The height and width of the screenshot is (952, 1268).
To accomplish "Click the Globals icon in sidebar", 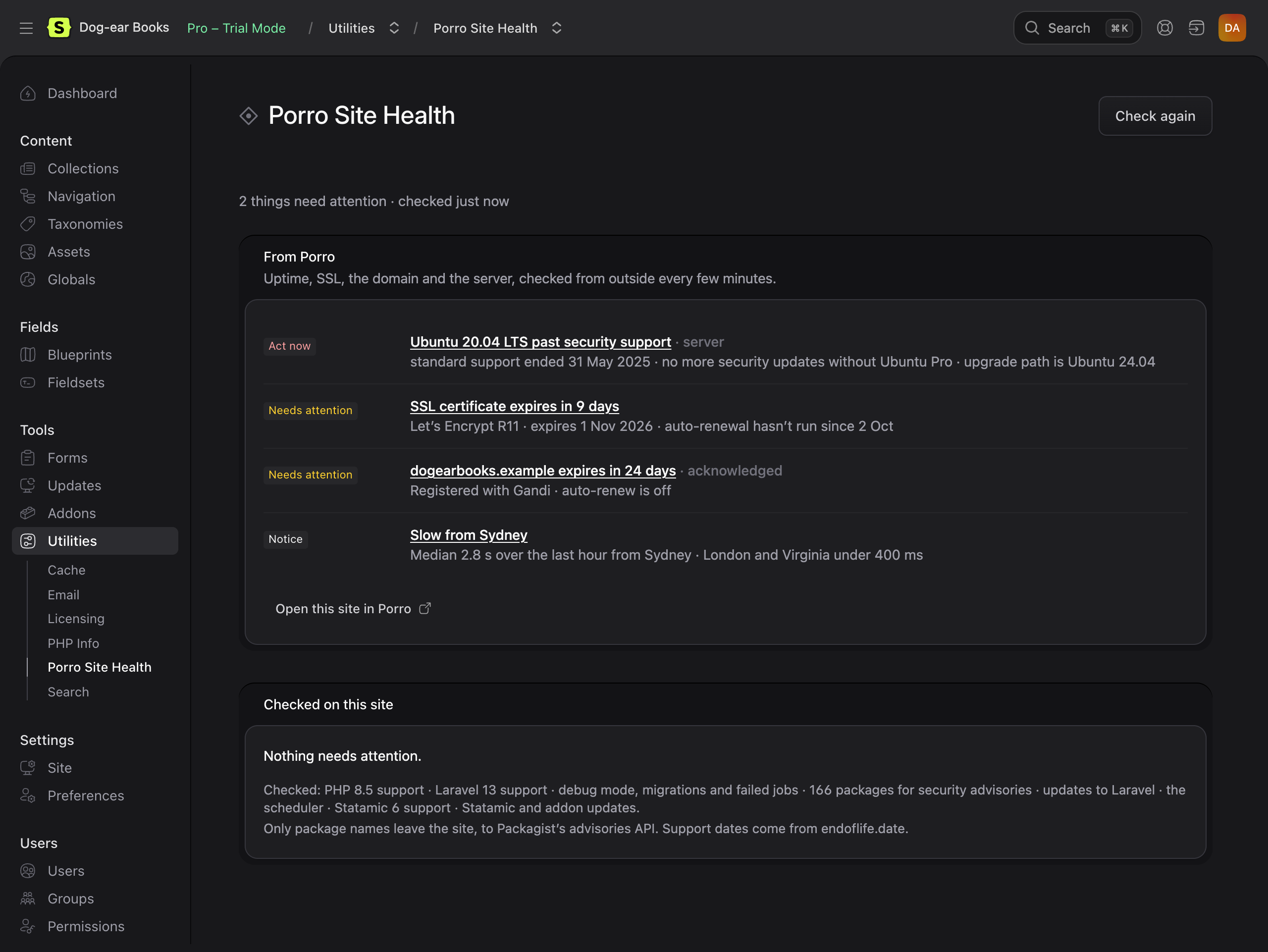I will pos(28,280).
